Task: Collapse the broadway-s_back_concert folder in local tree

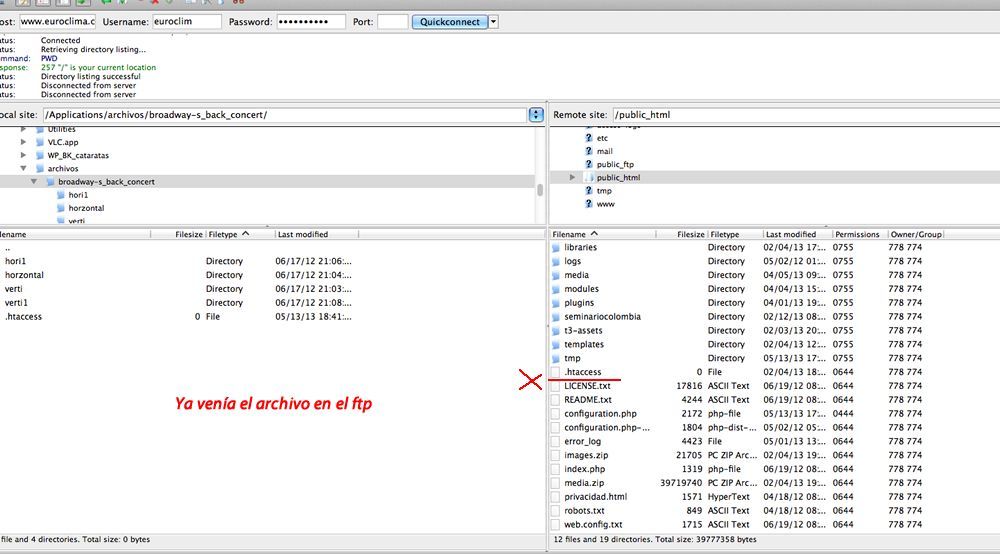Action: pos(34,182)
